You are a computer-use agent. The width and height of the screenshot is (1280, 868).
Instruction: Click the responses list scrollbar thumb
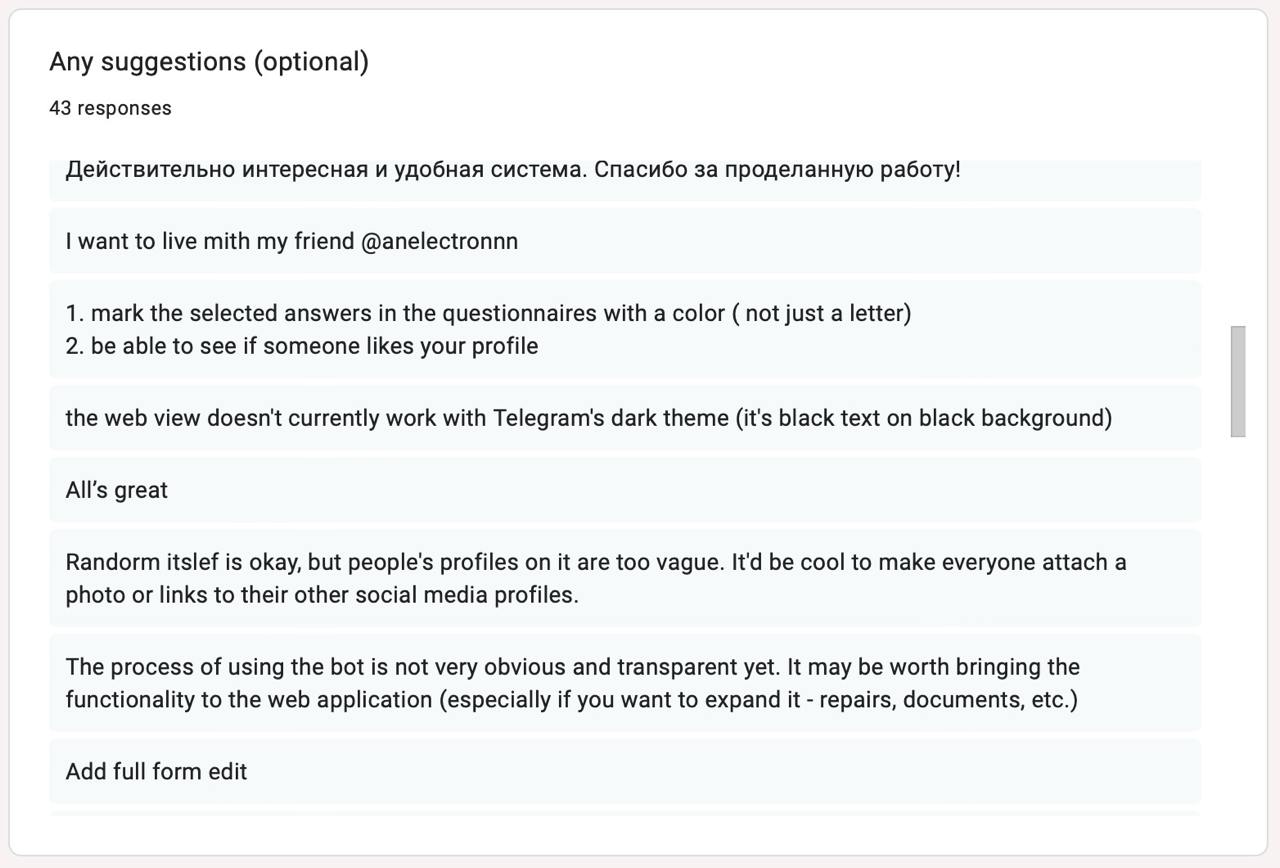1238,381
